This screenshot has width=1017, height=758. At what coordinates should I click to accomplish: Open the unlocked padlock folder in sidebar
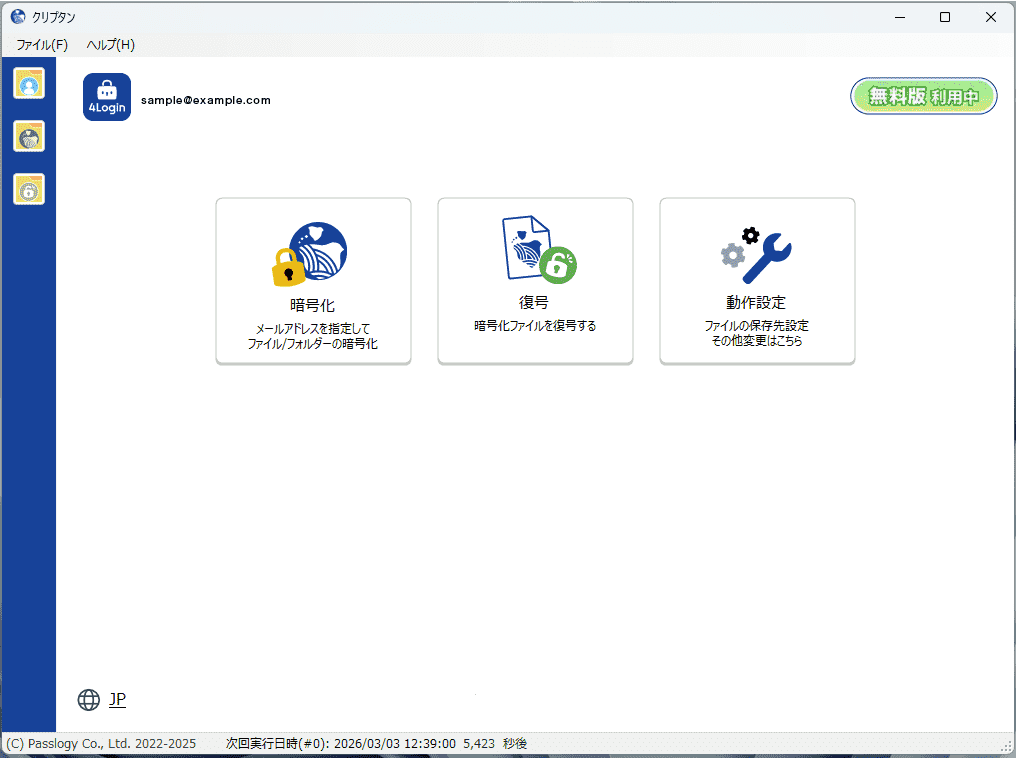29,189
